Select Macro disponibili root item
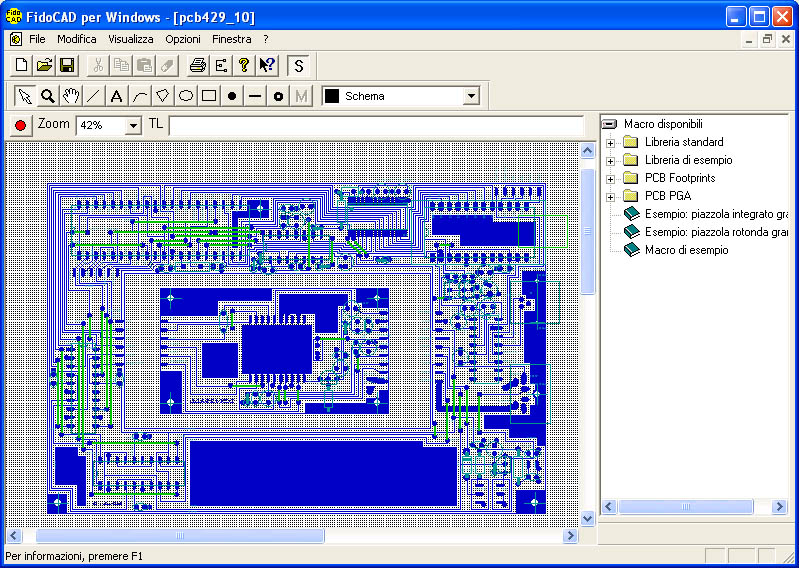Screen dimensions: 799x568 [663, 124]
